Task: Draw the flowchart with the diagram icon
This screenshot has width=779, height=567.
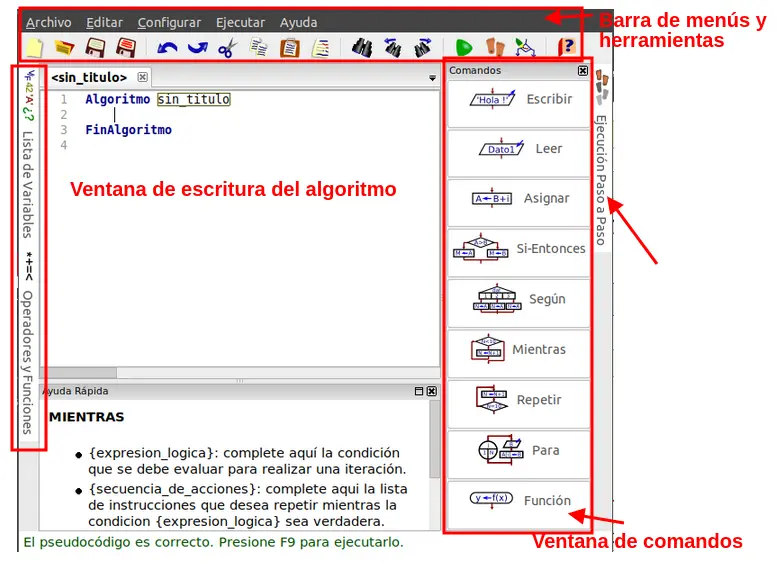Action: point(525,48)
